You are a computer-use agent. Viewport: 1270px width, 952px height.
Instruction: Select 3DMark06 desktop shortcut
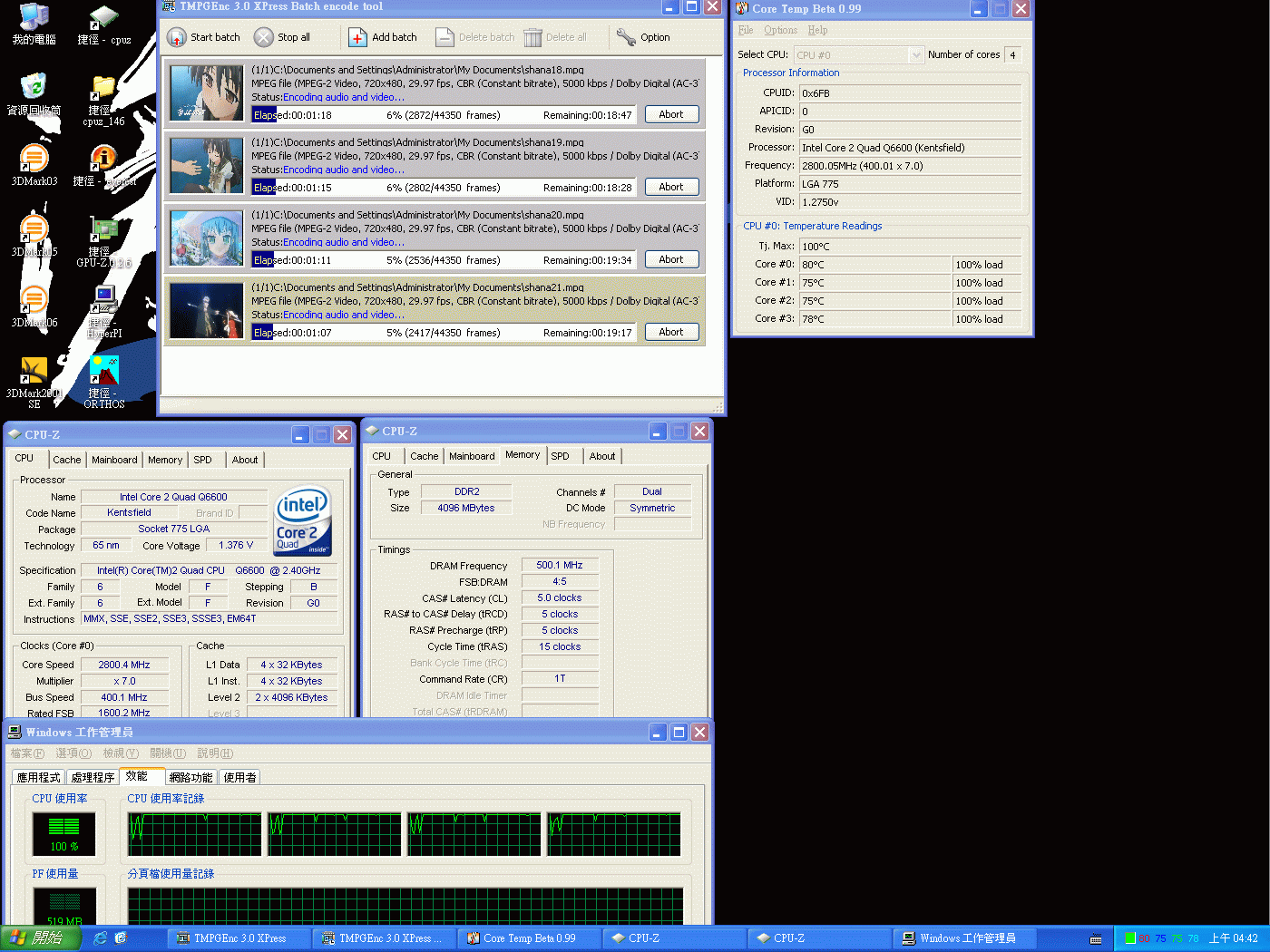(34, 299)
